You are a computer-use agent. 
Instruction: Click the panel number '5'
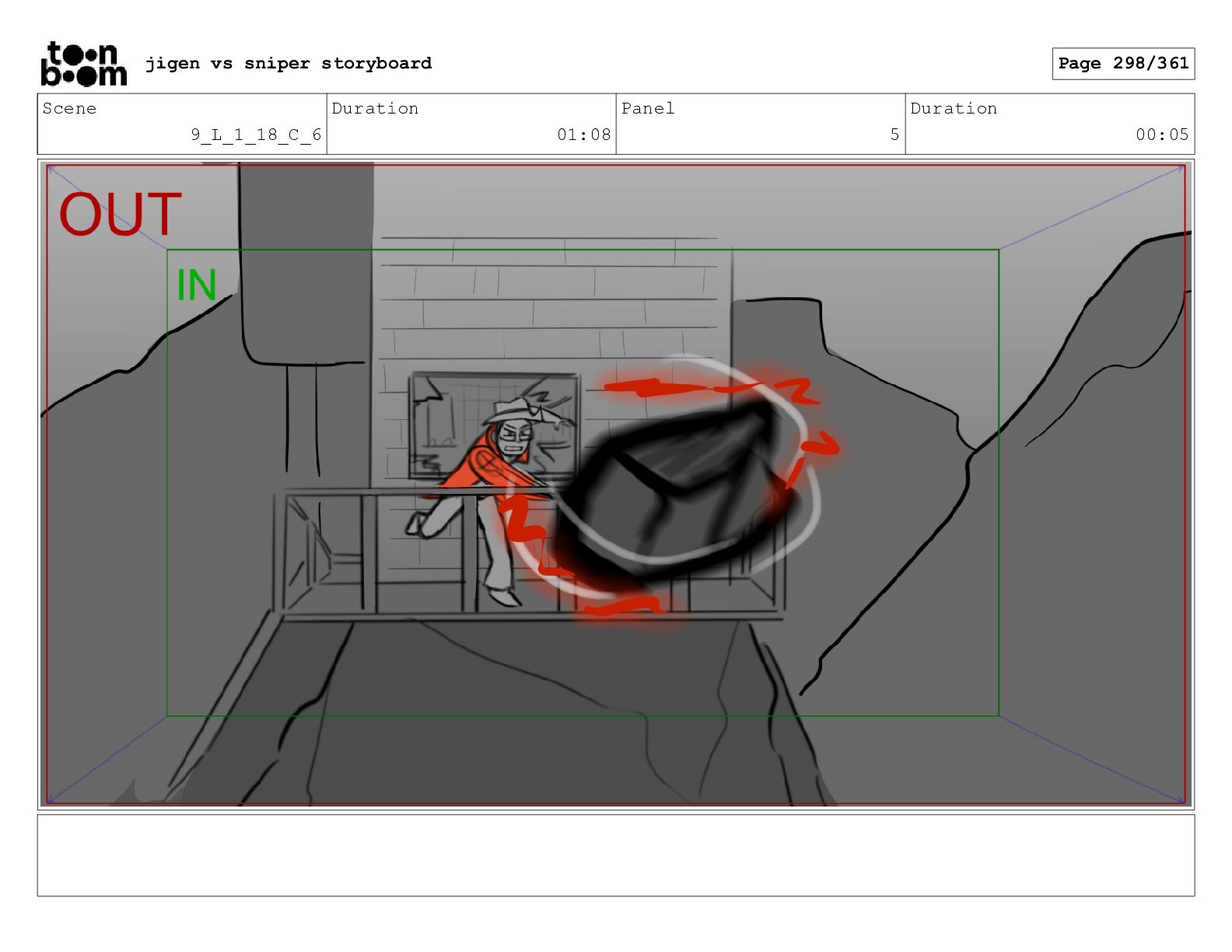(894, 135)
